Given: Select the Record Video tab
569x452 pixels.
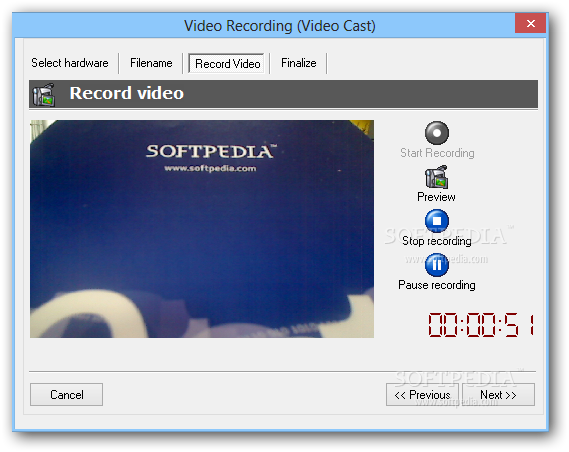Looking at the screenshot, I should tap(227, 64).
